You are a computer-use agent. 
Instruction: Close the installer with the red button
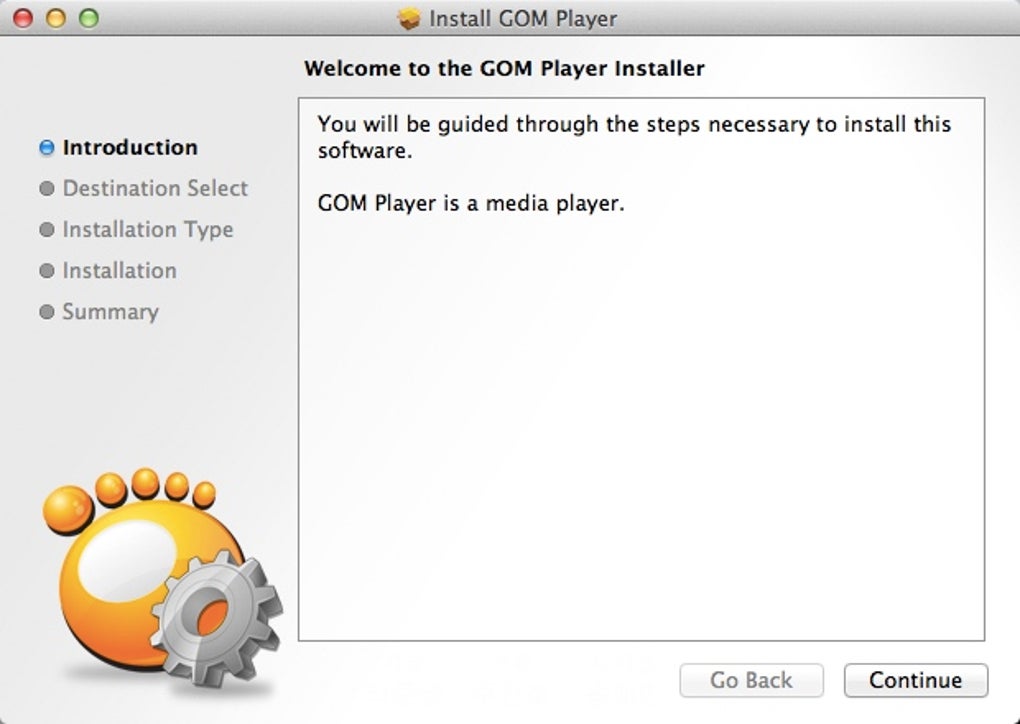point(22,18)
